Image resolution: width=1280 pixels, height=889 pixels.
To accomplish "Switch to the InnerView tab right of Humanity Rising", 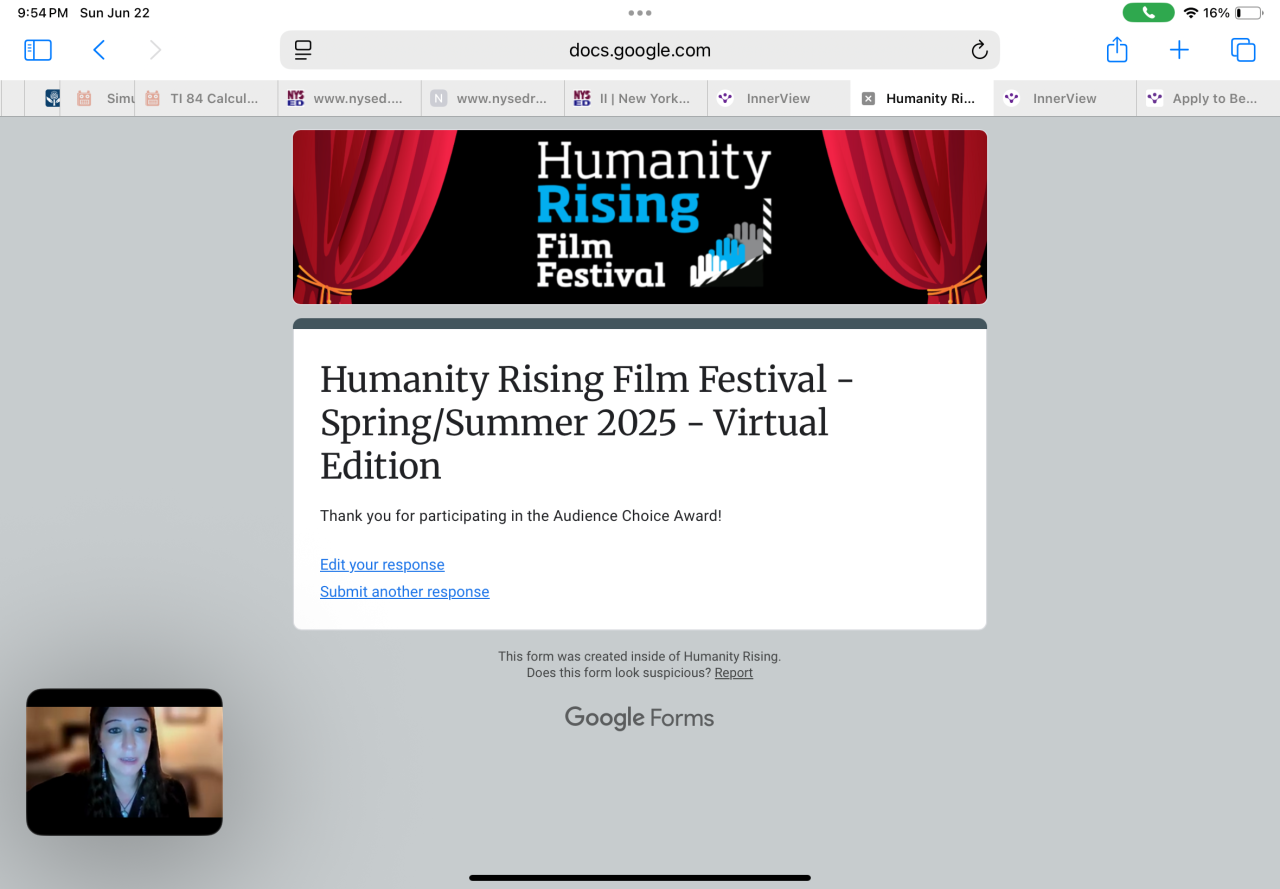I will [1065, 99].
